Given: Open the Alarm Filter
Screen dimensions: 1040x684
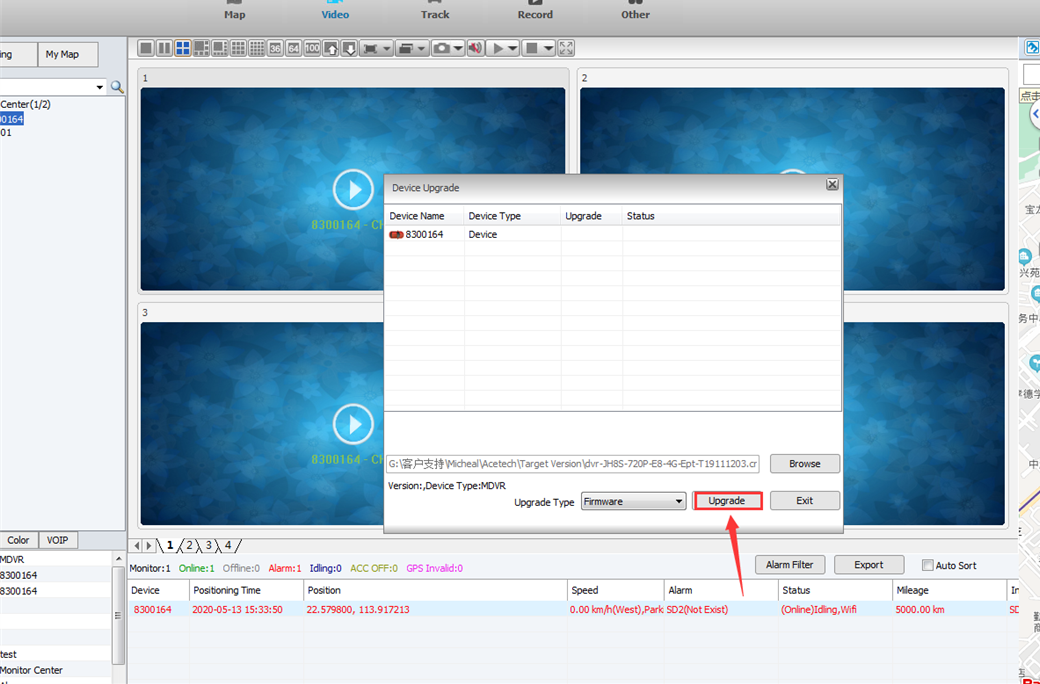Looking at the screenshot, I should coord(789,565).
